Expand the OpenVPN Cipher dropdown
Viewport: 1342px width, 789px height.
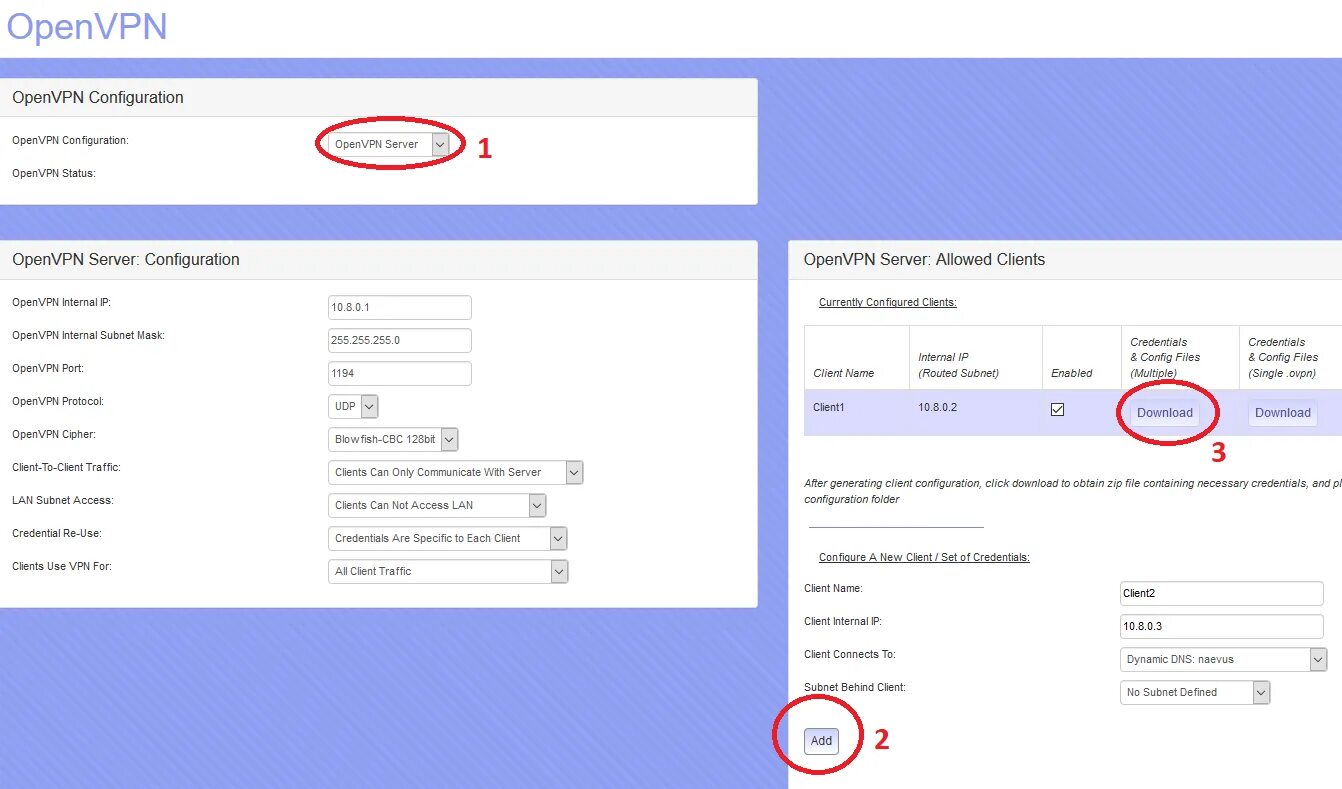(x=393, y=439)
